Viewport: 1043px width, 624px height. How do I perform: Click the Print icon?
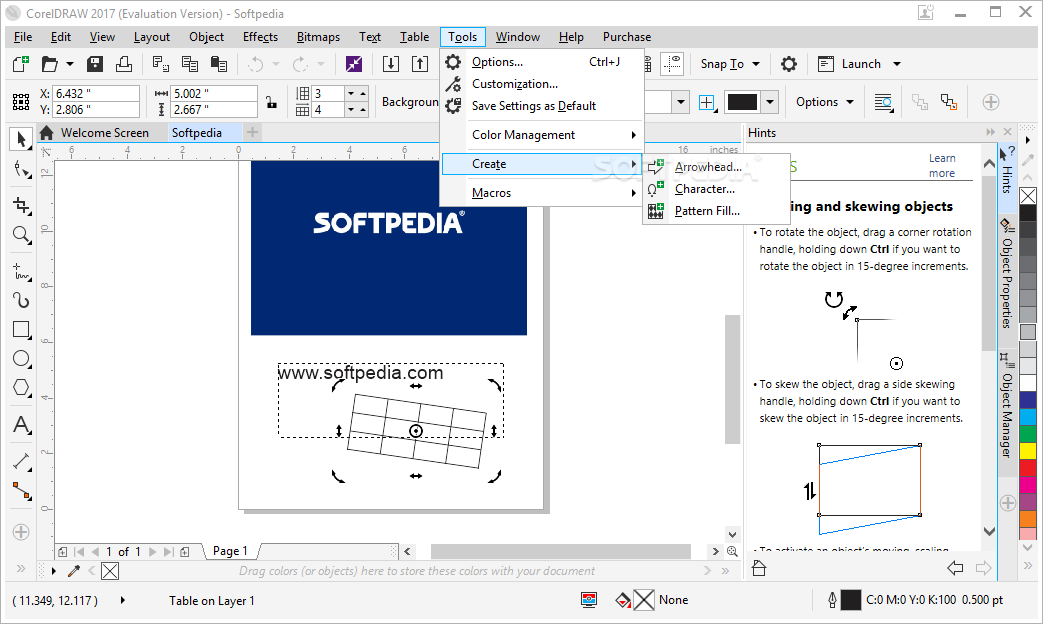[124, 64]
